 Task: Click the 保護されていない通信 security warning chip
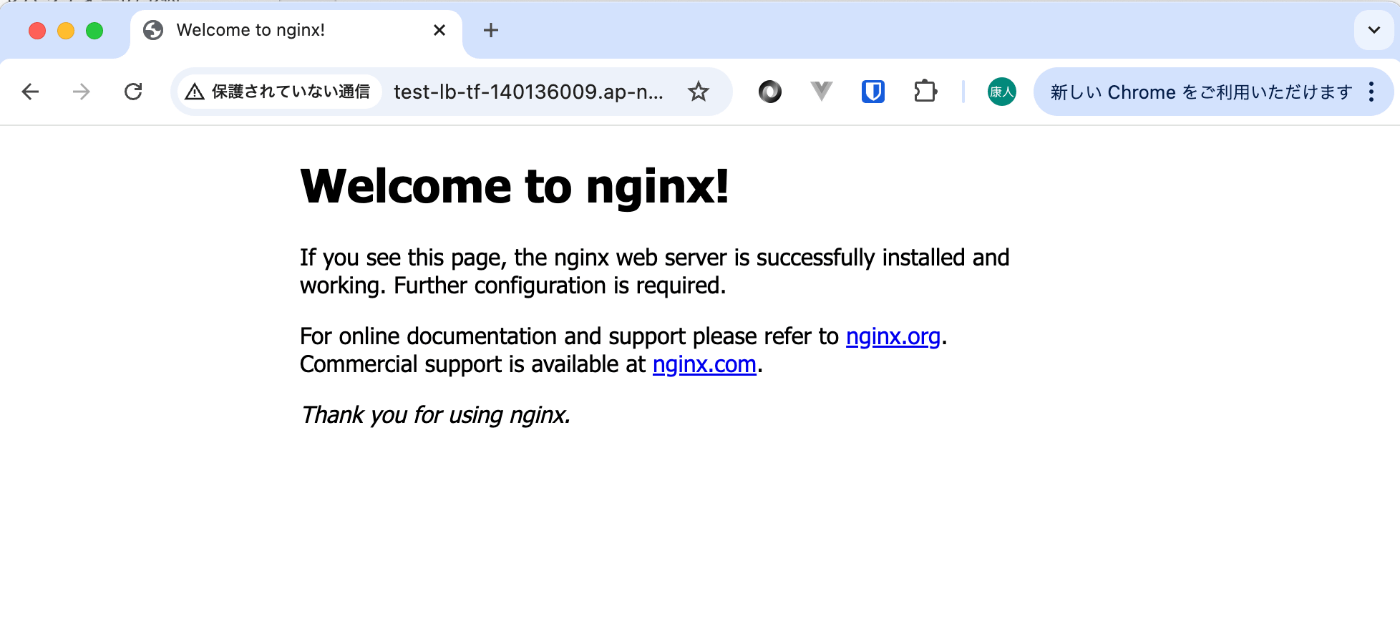click(x=279, y=92)
